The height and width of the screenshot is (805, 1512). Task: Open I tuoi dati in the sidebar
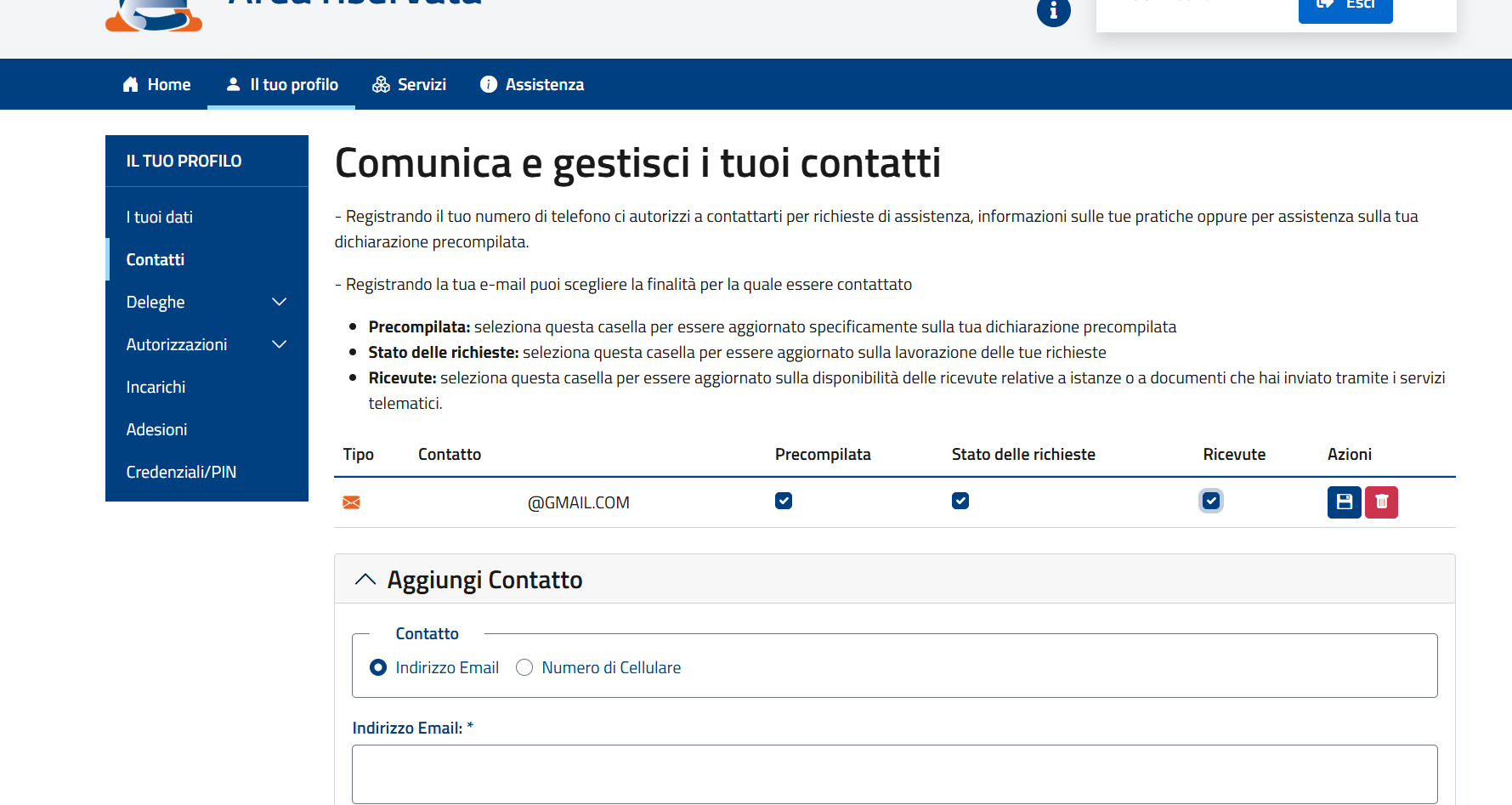[160, 217]
